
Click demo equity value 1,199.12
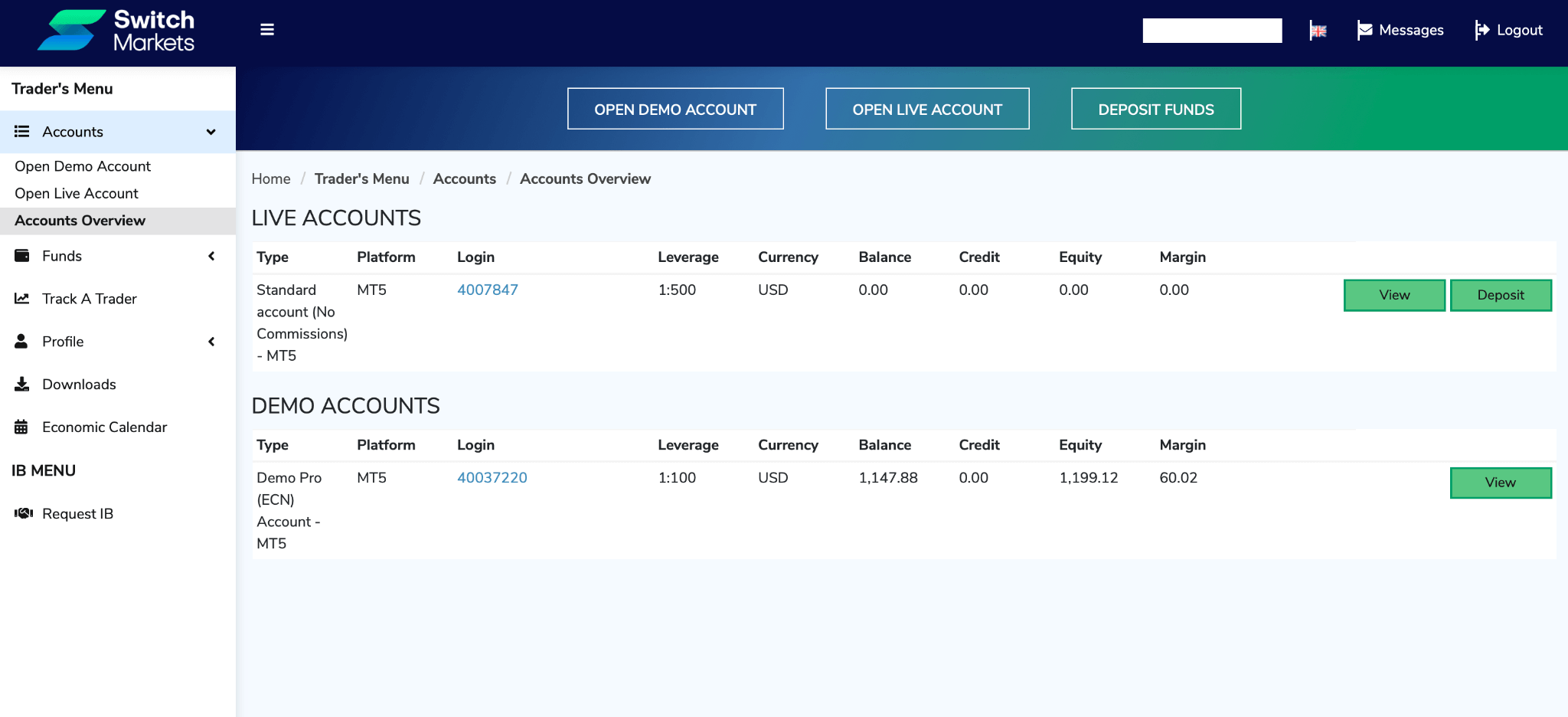[1089, 477]
